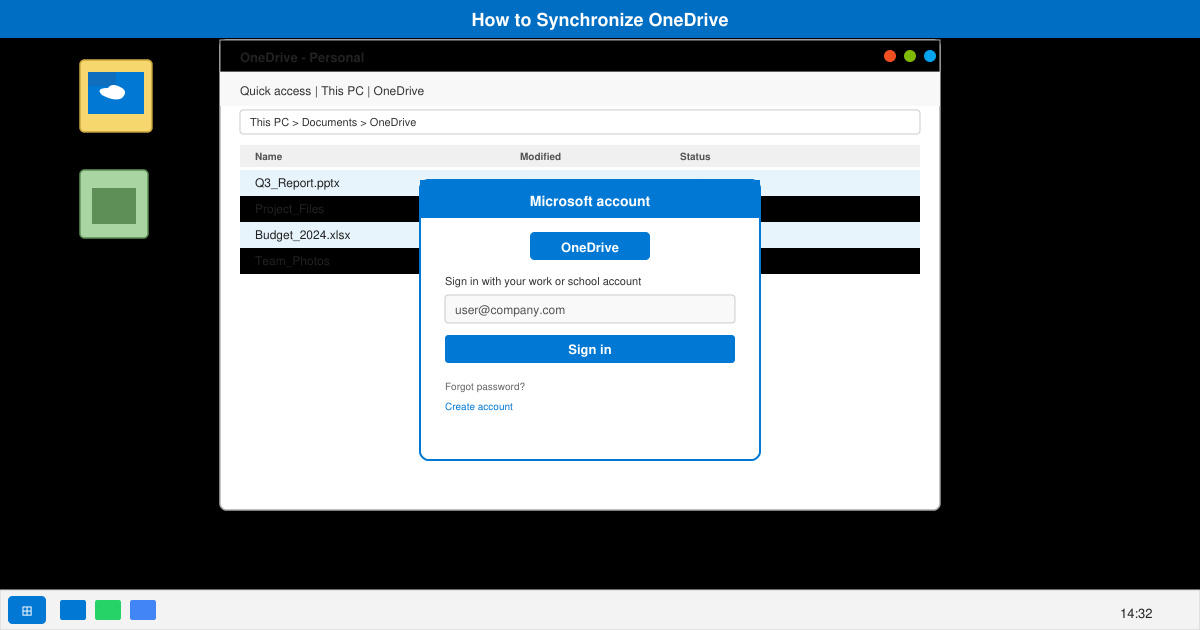Sort files by the Modified column header
The image size is (1200, 630).
coord(540,157)
